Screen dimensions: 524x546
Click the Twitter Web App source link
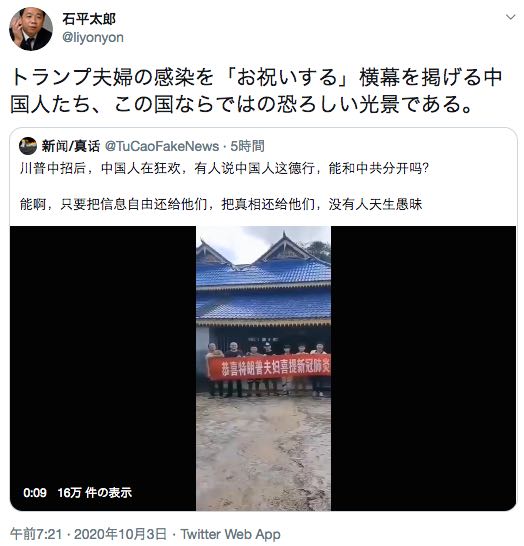[230, 534]
